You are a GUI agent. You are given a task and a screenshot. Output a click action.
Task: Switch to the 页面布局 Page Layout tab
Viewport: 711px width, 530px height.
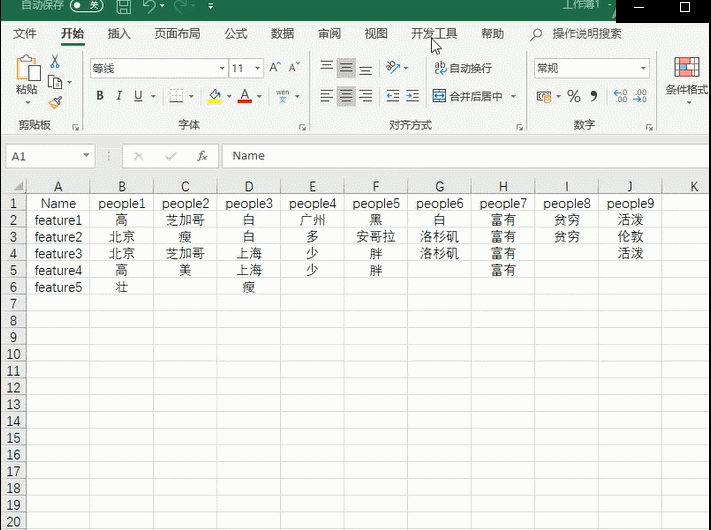click(x=177, y=34)
